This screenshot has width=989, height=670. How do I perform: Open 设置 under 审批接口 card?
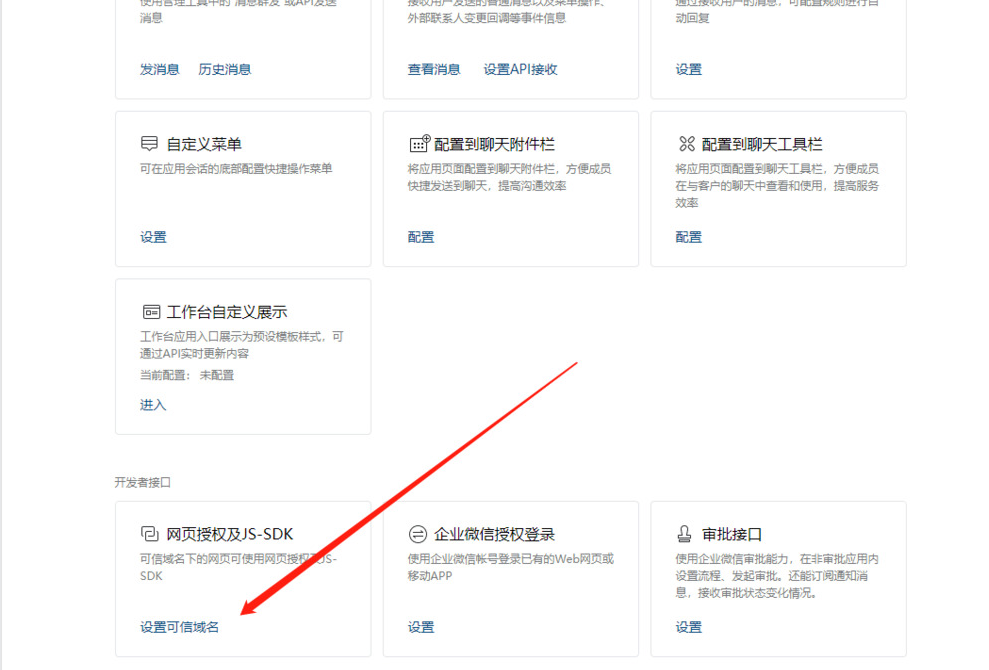(688, 627)
